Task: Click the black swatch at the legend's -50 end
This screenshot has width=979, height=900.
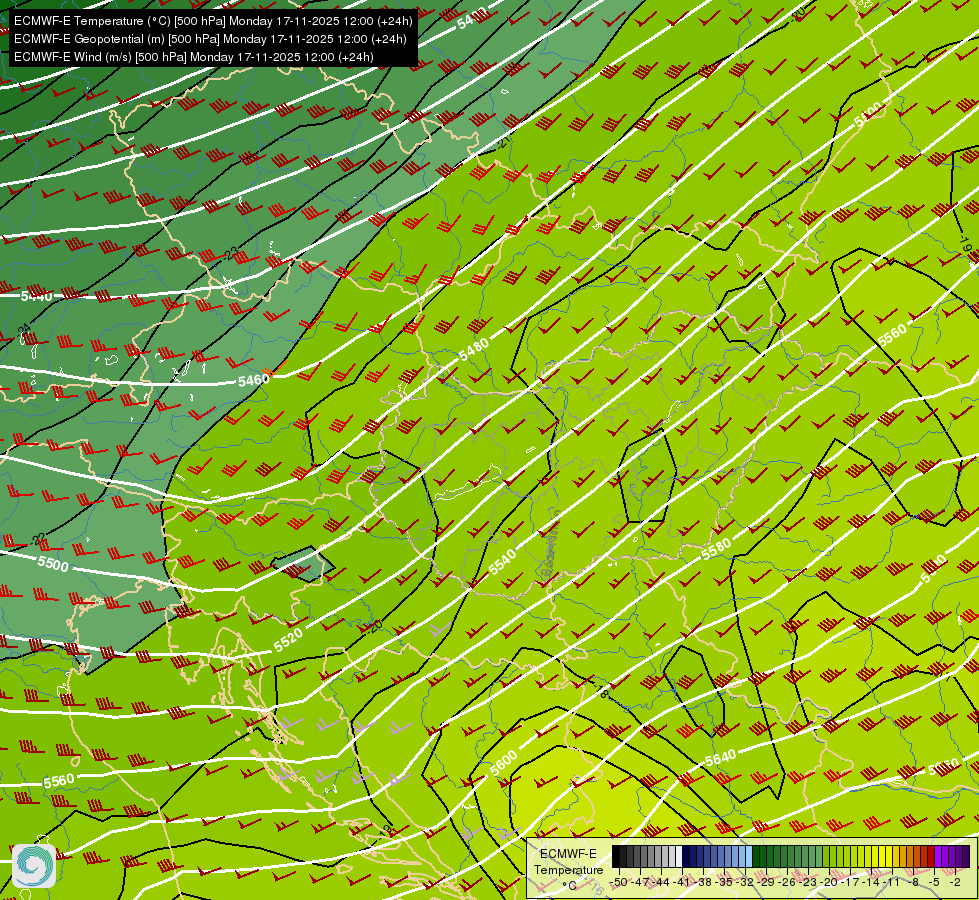Action: click(616, 856)
